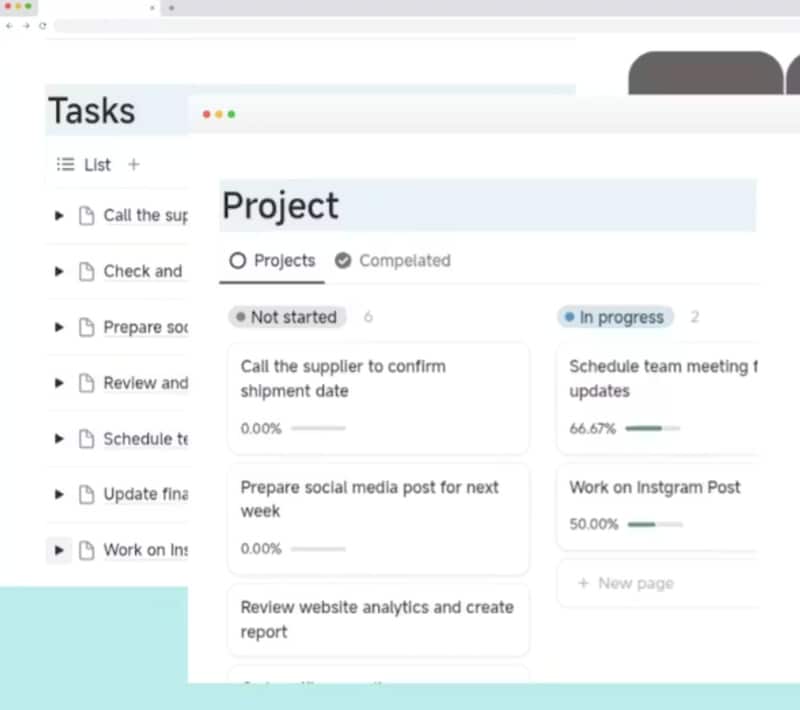Click page icon beside 'Check and' task
The width and height of the screenshot is (800, 710).
coord(86,271)
